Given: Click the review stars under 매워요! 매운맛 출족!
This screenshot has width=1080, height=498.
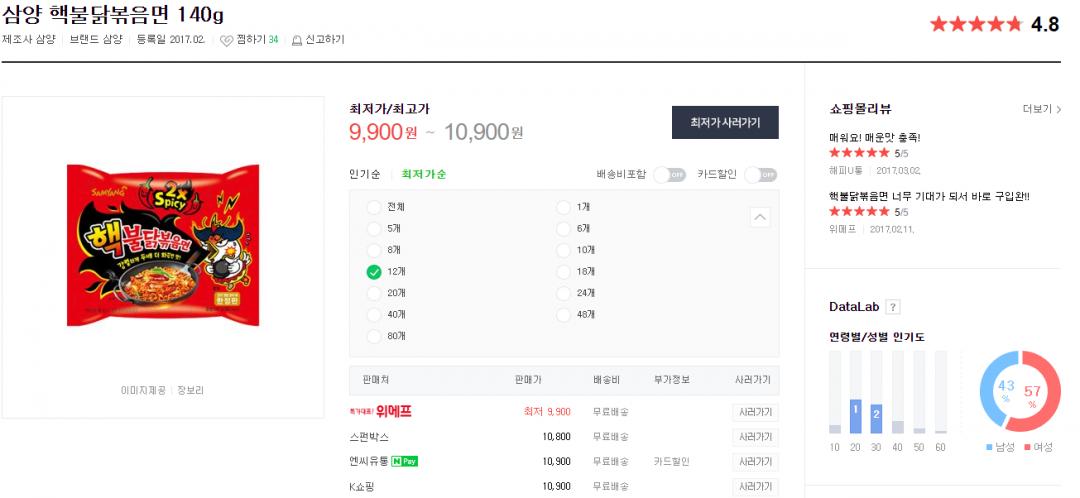Looking at the screenshot, I should (x=859, y=153).
